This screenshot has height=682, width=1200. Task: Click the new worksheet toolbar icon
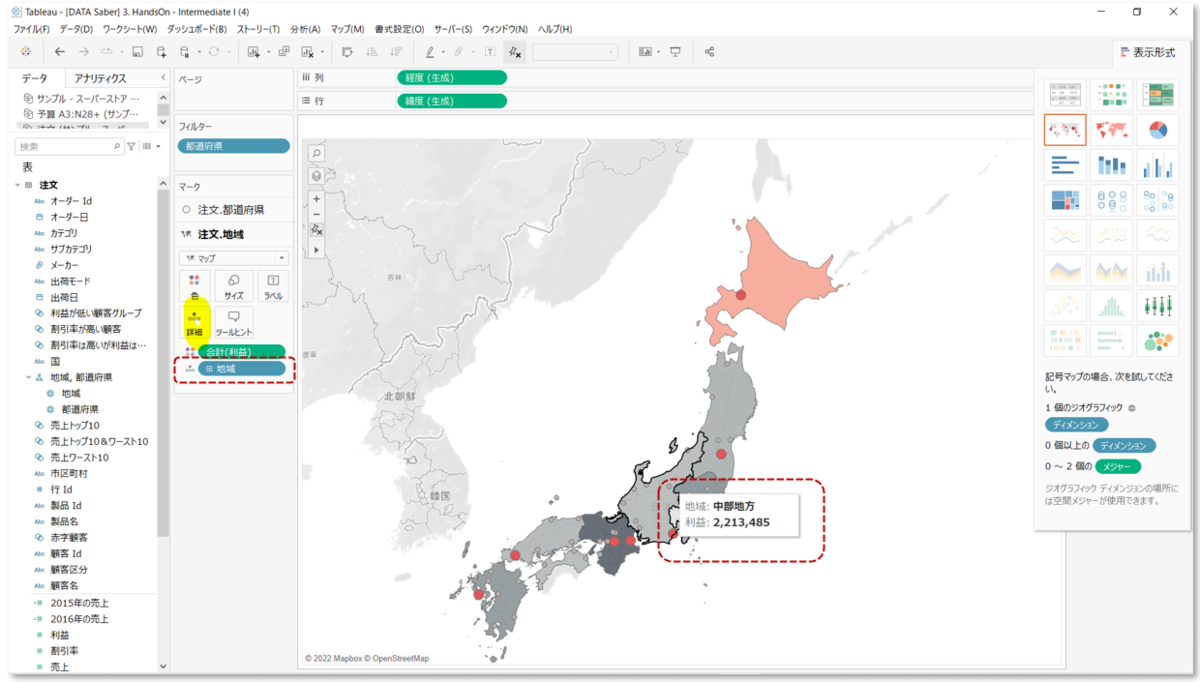tap(254, 51)
